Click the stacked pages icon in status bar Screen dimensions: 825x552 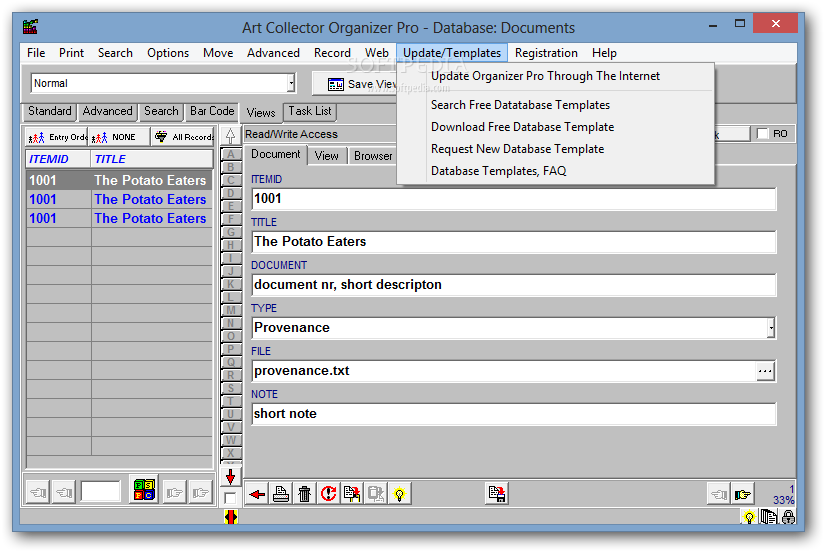tap(769, 517)
